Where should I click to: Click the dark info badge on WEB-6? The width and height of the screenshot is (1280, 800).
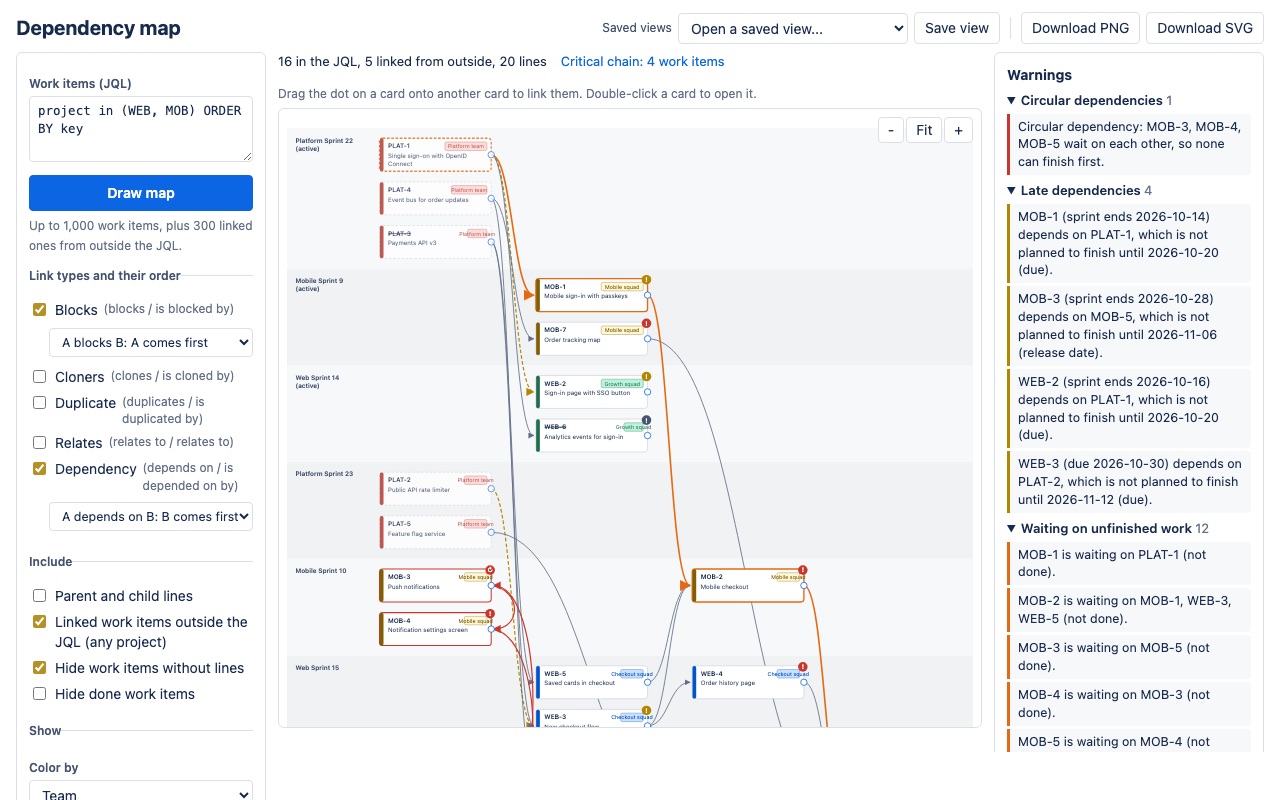pyautogui.click(x=647, y=420)
